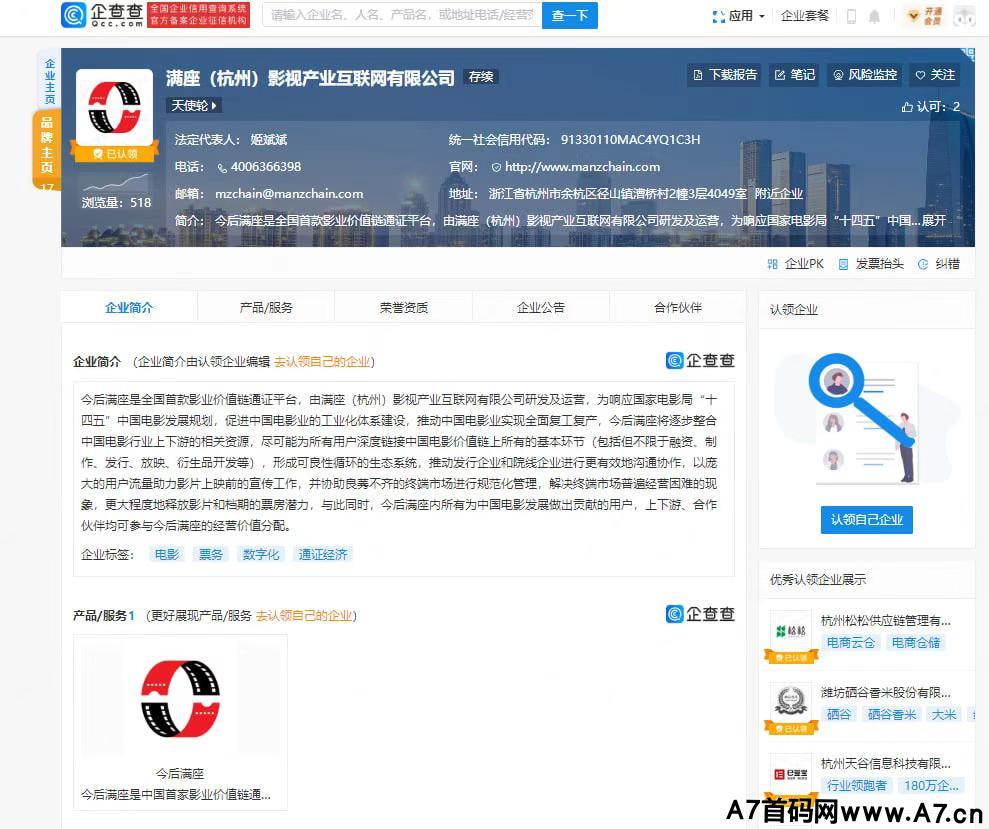This screenshot has height=829, width=989.
Task: Switch to the 产品/服务 tab
Action: coord(266,308)
